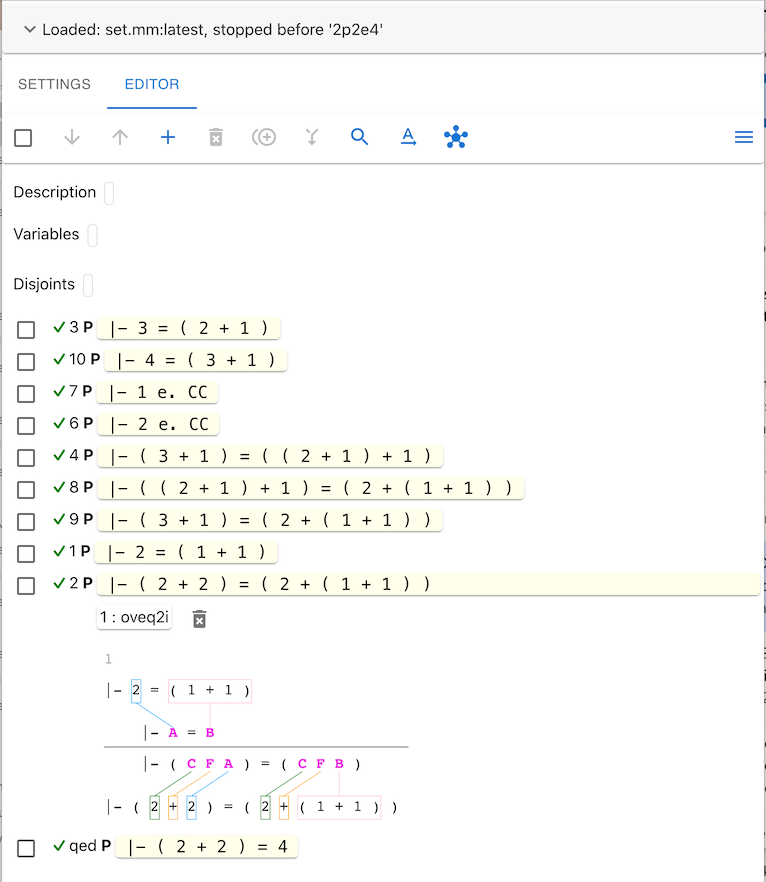Click the green checkmark of step 3
The height and width of the screenshot is (882, 766).
[59, 327]
